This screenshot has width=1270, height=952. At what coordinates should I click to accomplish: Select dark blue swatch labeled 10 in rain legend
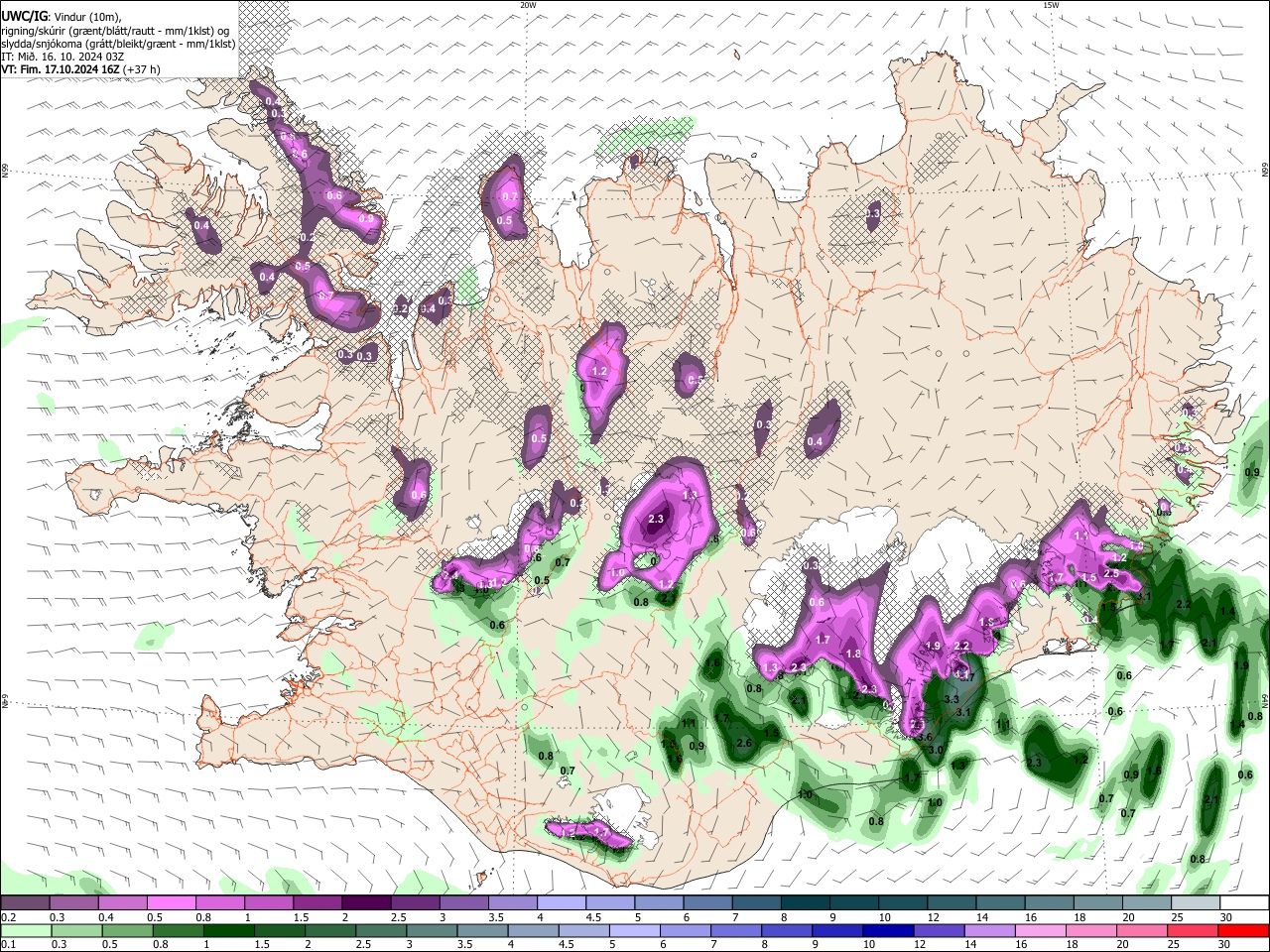(886, 930)
